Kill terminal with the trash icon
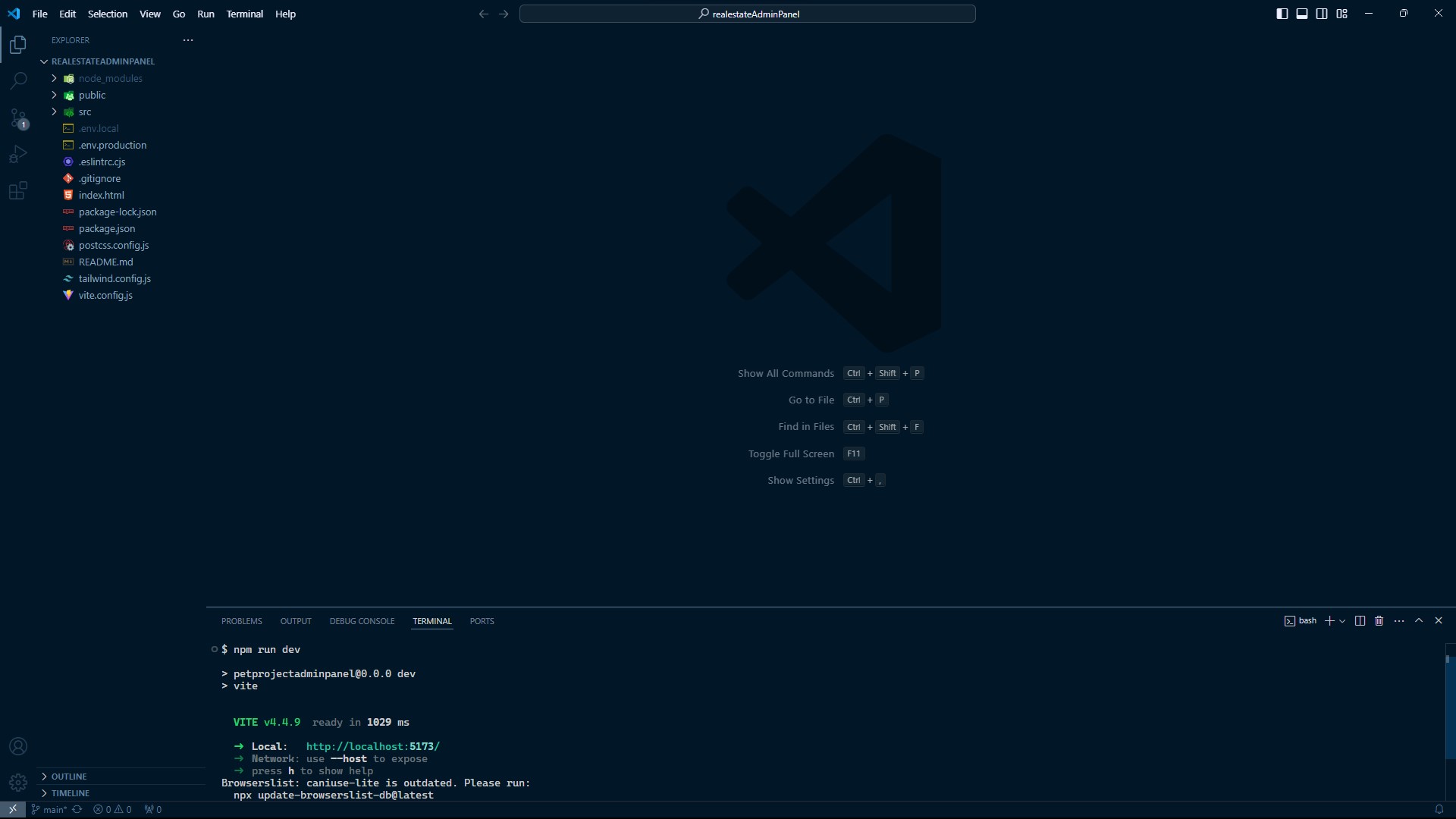This screenshot has width=1456, height=819. [x=1379, y=621]
